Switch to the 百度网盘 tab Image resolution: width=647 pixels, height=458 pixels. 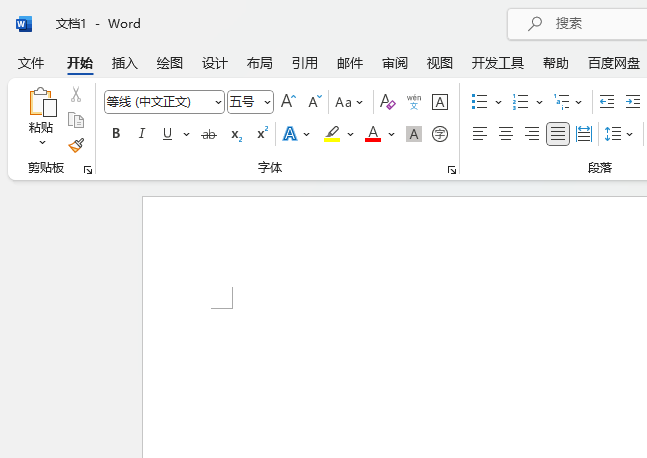(x=614, y=63)
